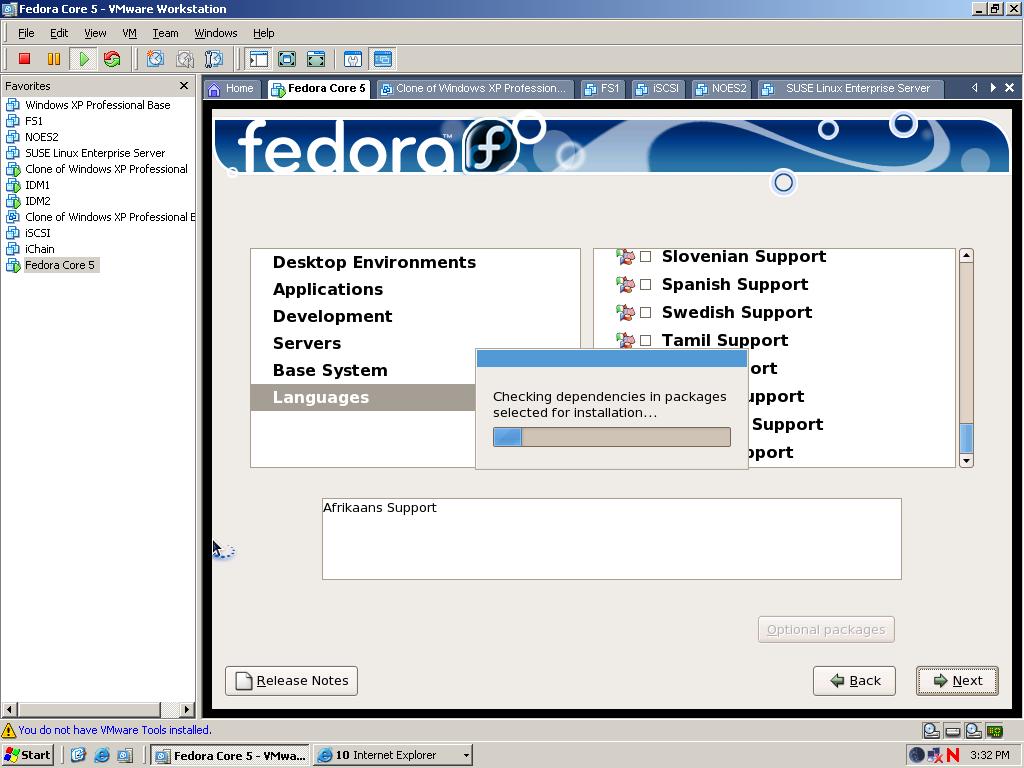The image size is (1024, 768).
Task: Click the Next button in the installer
Action: click(957, 681)
